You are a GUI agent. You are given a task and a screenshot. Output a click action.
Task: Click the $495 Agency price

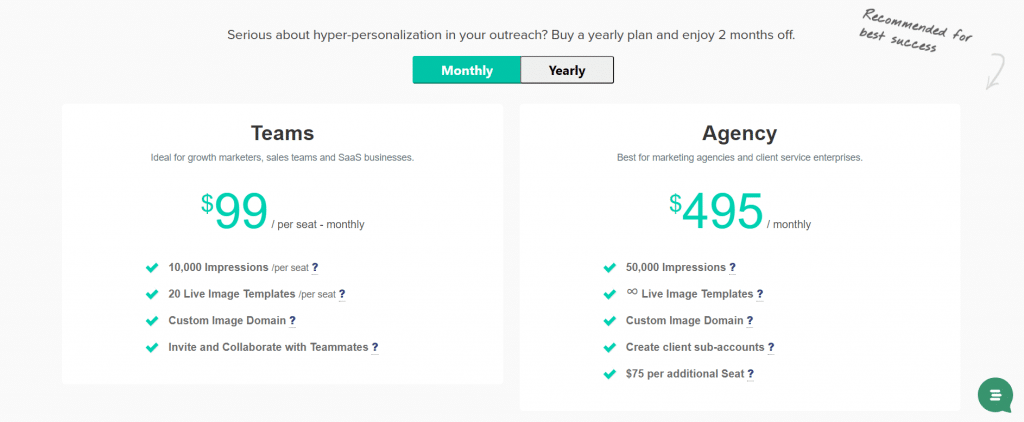pos(716,211)
